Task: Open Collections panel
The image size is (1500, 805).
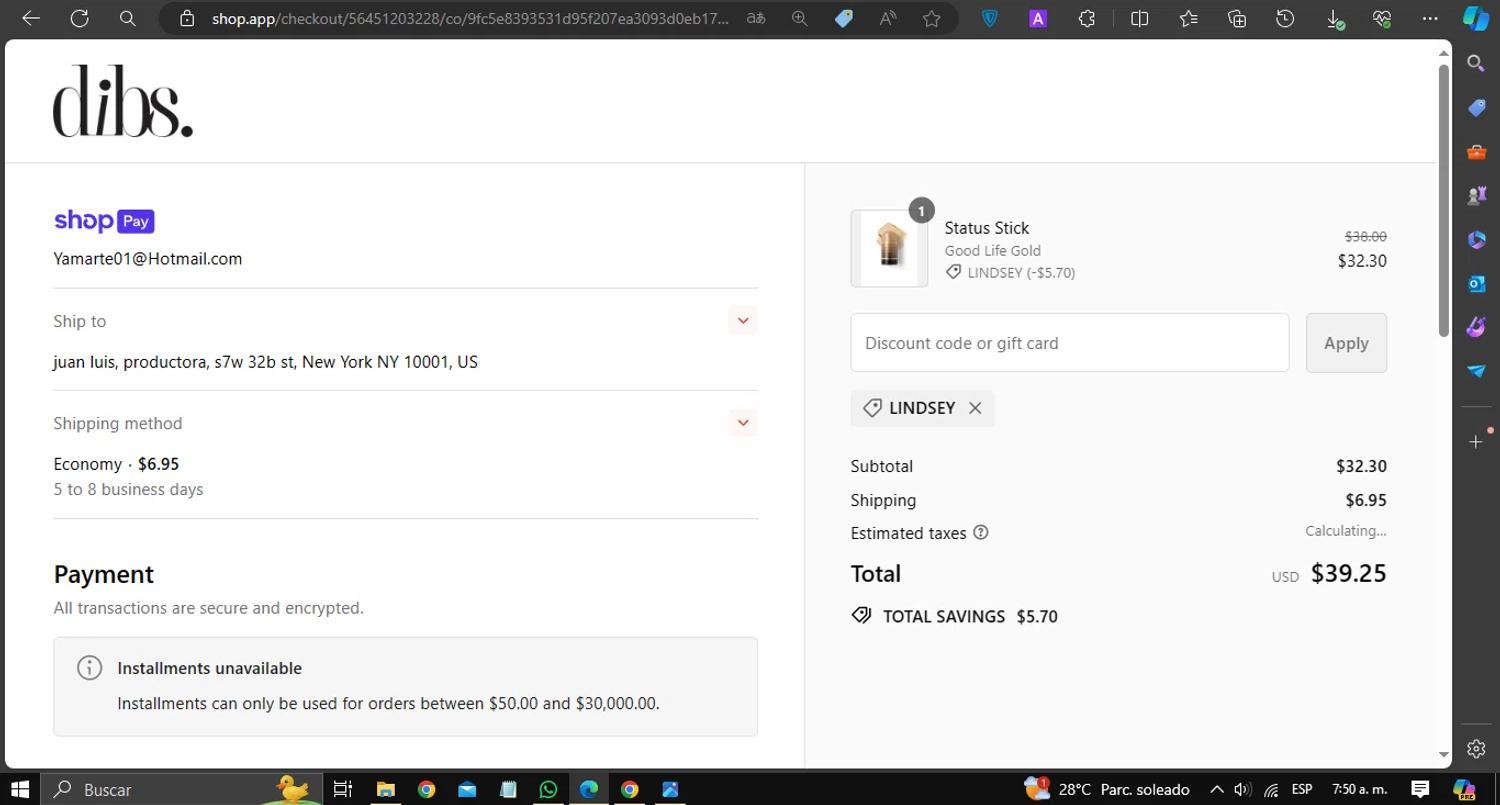Action: [1237, 18]
